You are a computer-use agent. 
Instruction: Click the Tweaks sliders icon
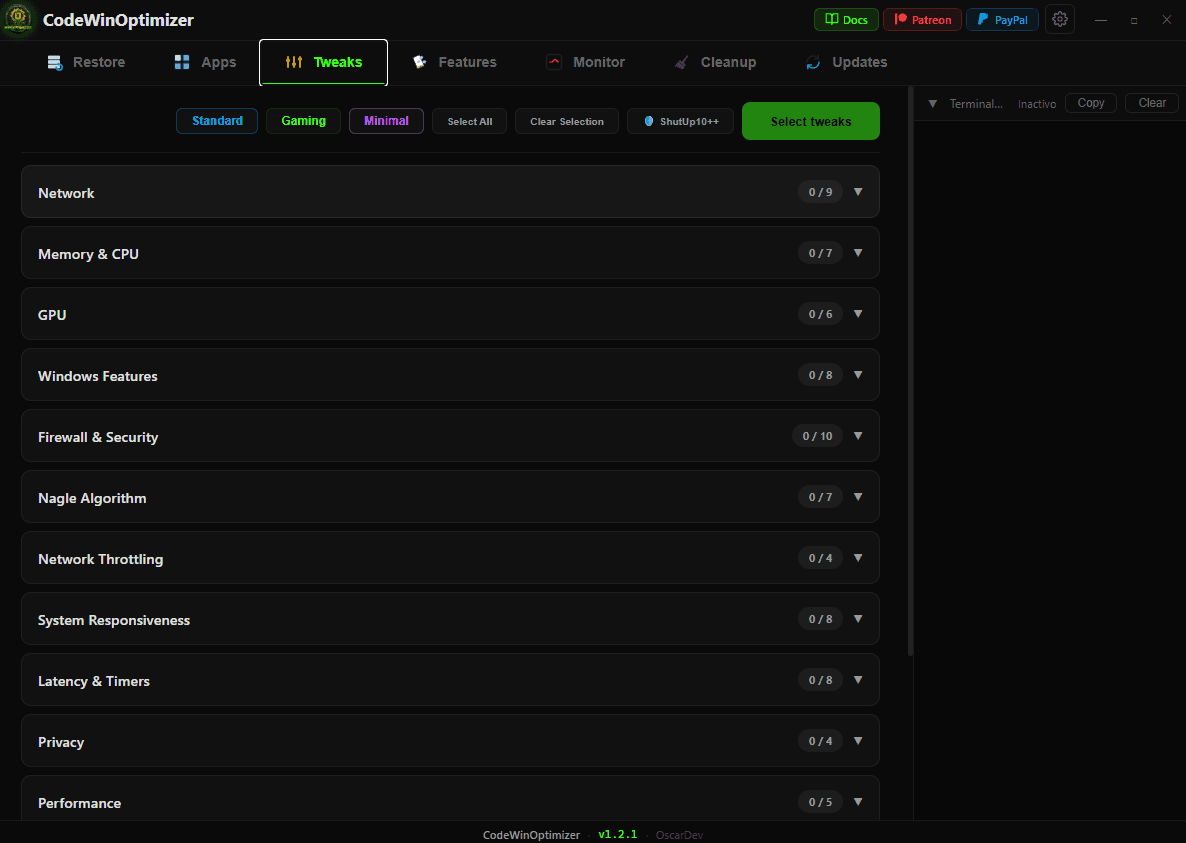294,62
